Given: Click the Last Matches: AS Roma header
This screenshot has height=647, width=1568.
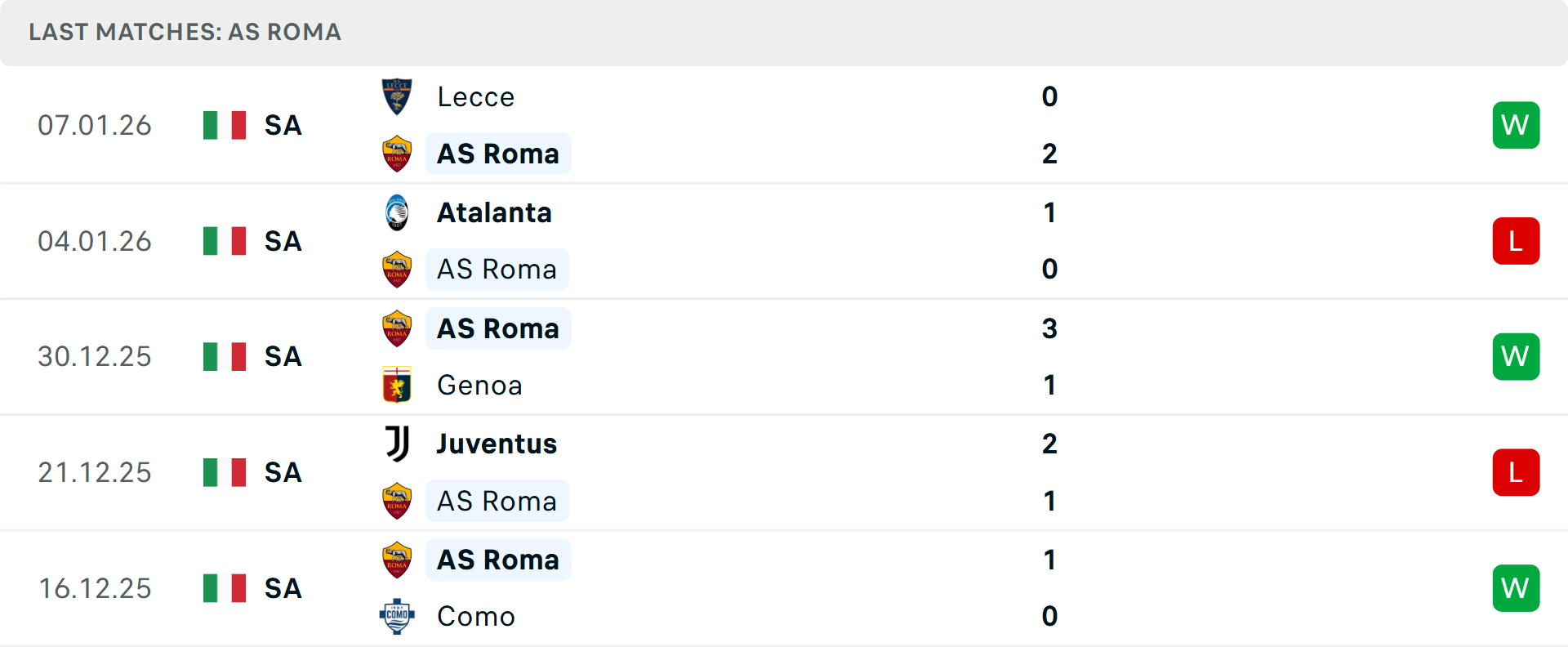Looking at the screenshot, I should point(185,32).
